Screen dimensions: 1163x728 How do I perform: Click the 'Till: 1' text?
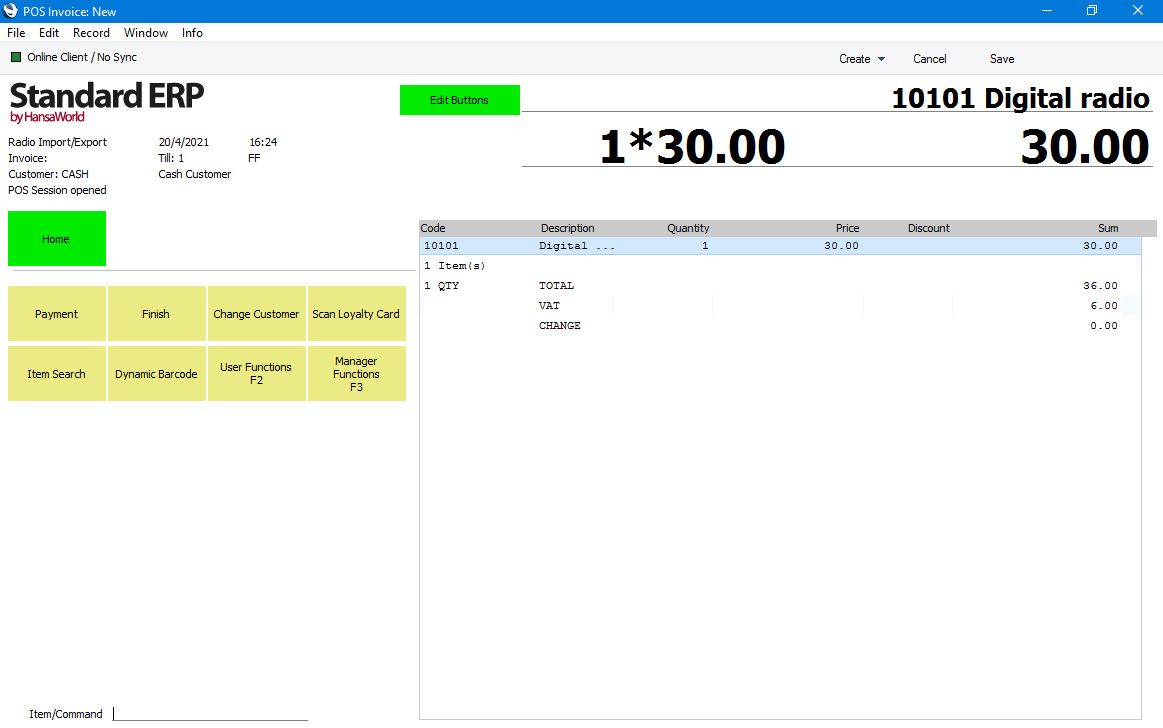tap(171, 158)
